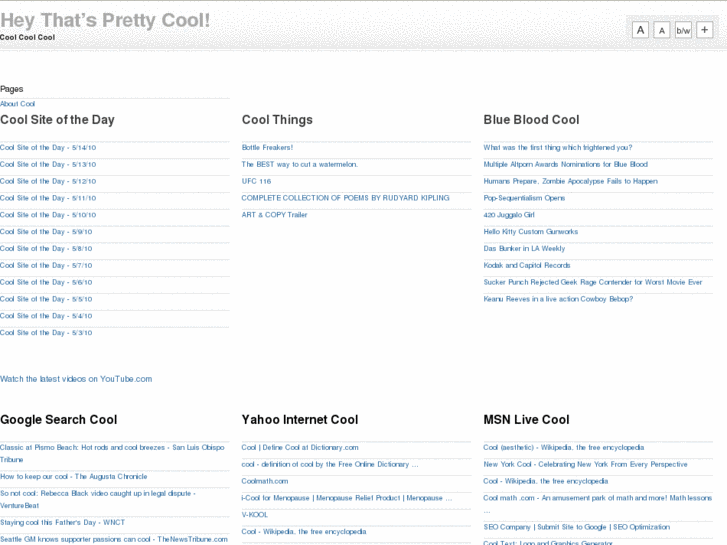Viewport: 727px width, 545px height.
Task: Open Staying cool this Father's Day link
Action: (63, 522)
